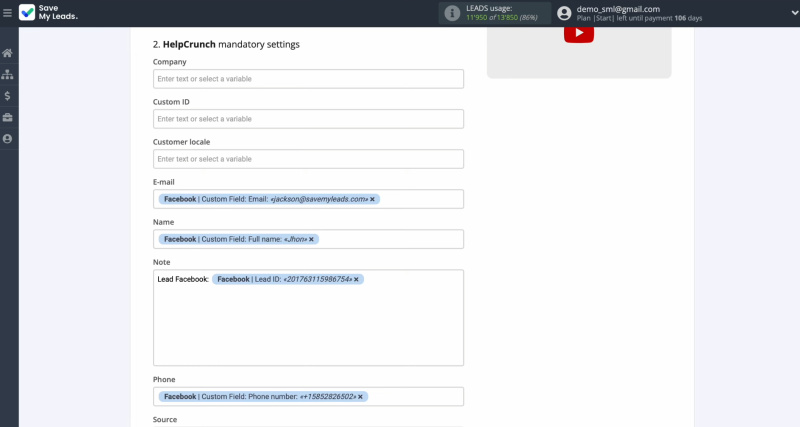Open the user profile sidebar icon
This screenshot has height=427, width=800.
[x=7, y=139]
